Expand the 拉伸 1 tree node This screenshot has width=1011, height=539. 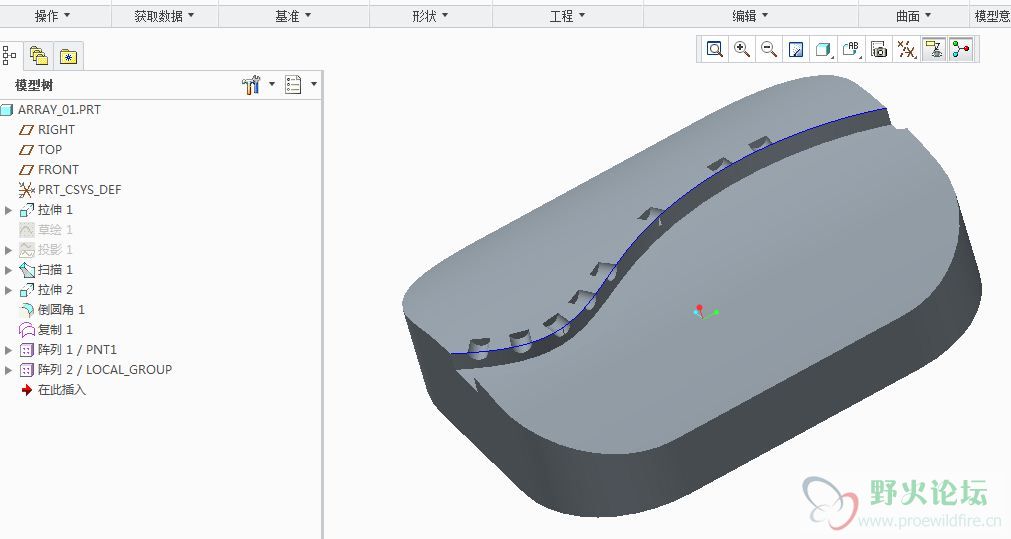(8, 210)
